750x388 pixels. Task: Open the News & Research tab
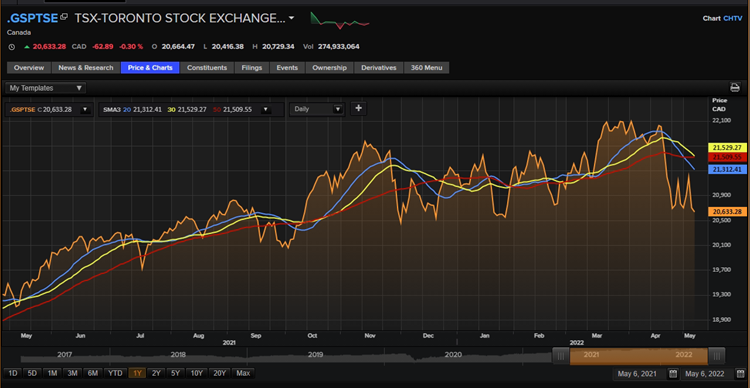pyautogui.click(x=86, y=68)
